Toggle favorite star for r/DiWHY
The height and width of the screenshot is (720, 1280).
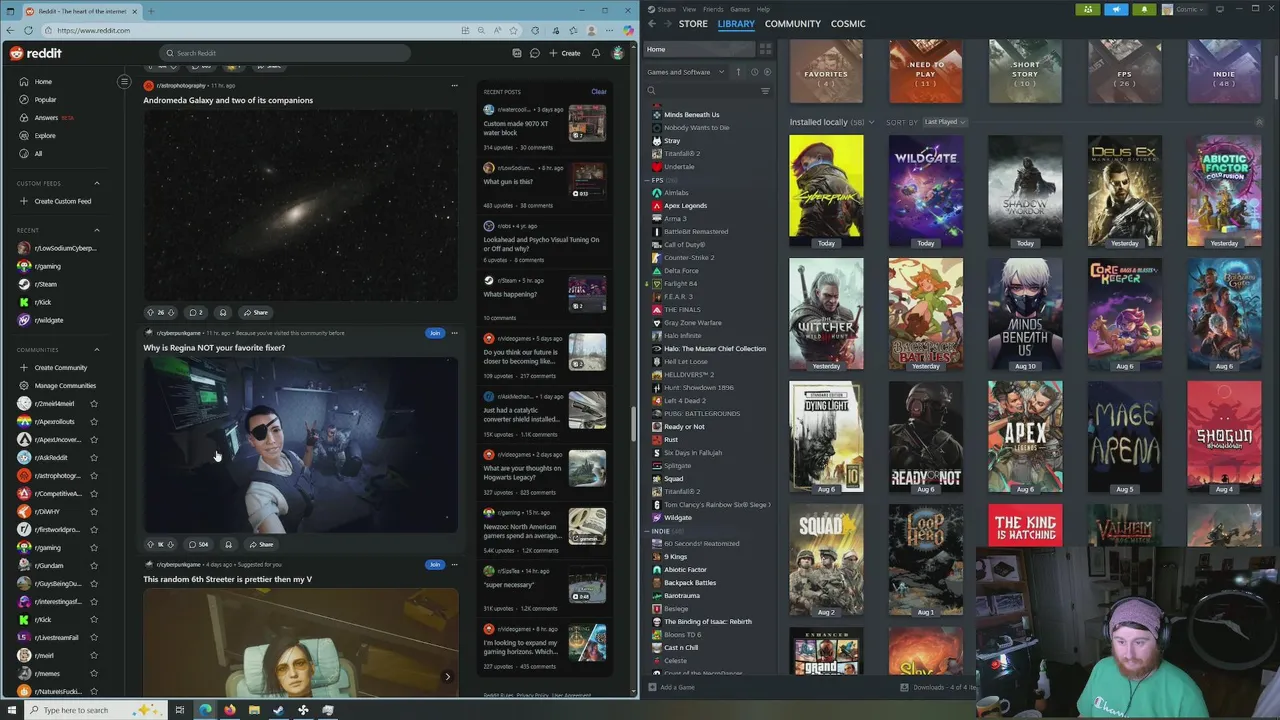pos(94,512)
